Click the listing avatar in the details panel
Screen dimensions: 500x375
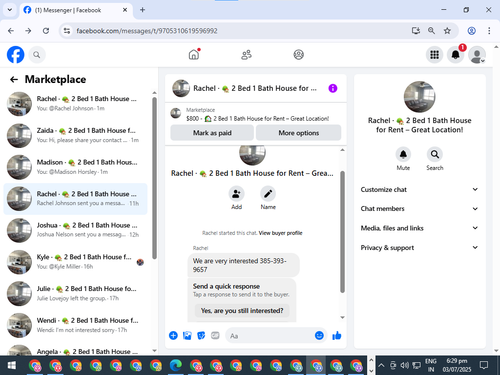[x=419, y=97]
